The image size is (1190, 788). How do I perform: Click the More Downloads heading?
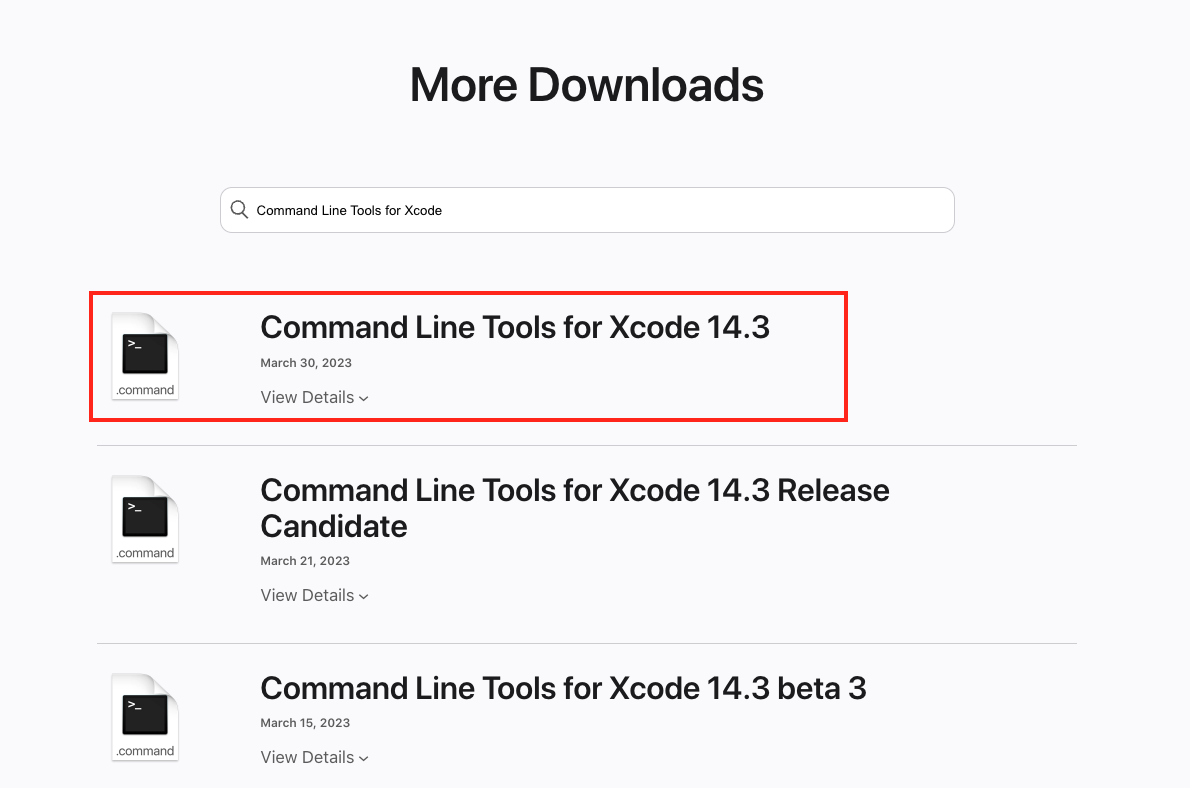click(587, 84)
